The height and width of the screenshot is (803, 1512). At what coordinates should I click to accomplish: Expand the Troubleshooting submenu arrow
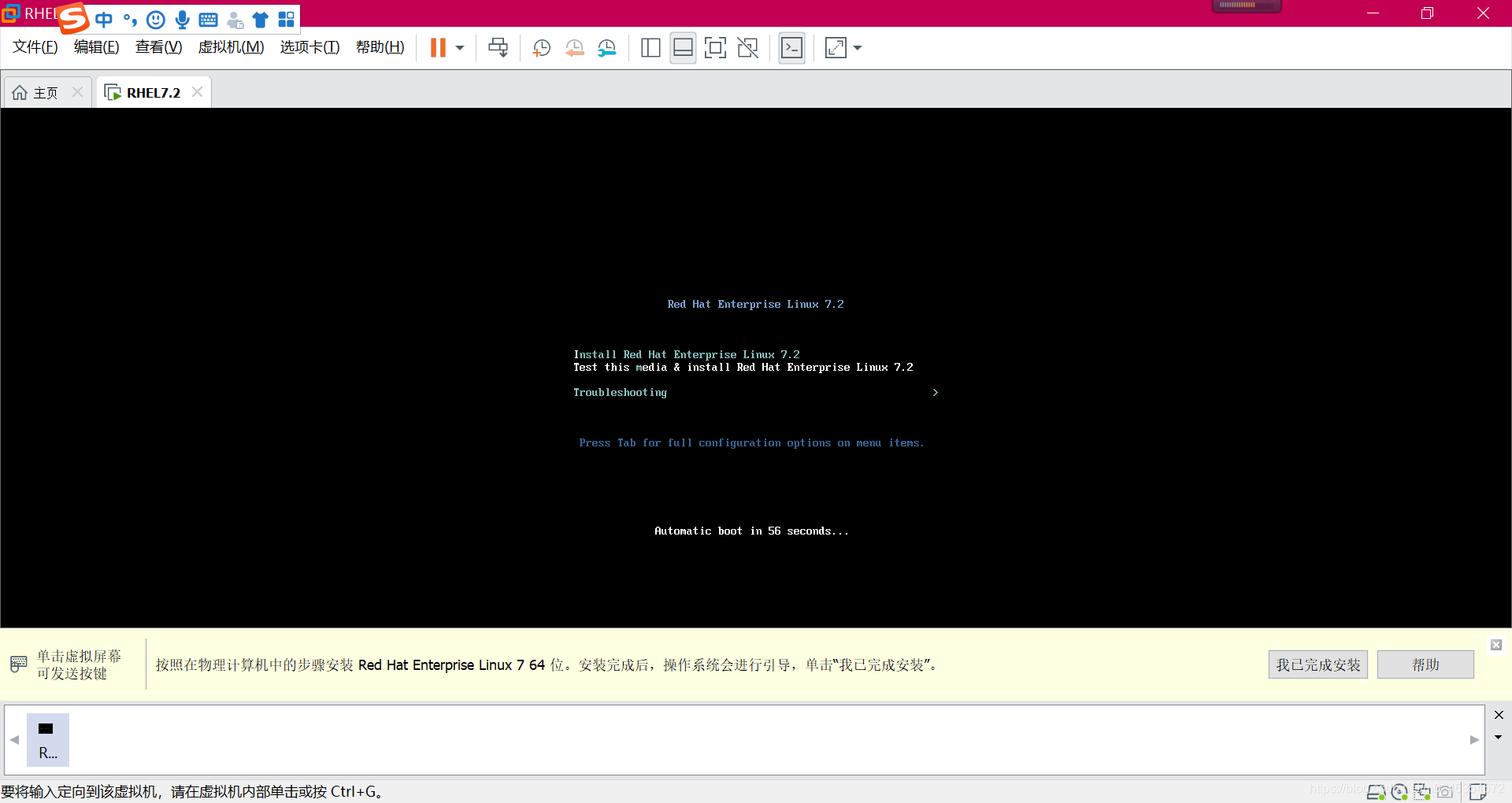[x=935, y=393]
